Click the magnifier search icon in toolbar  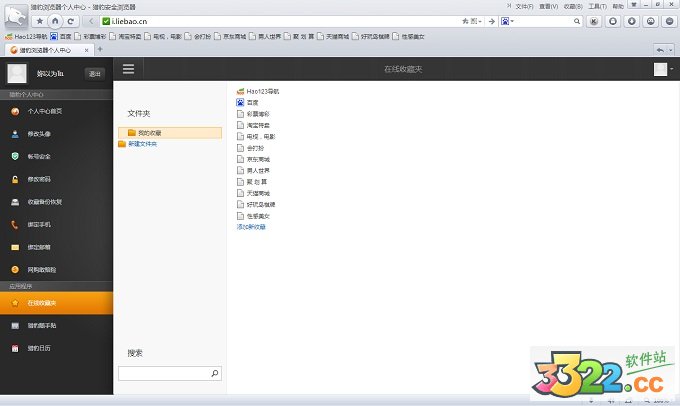coord(576,21)
